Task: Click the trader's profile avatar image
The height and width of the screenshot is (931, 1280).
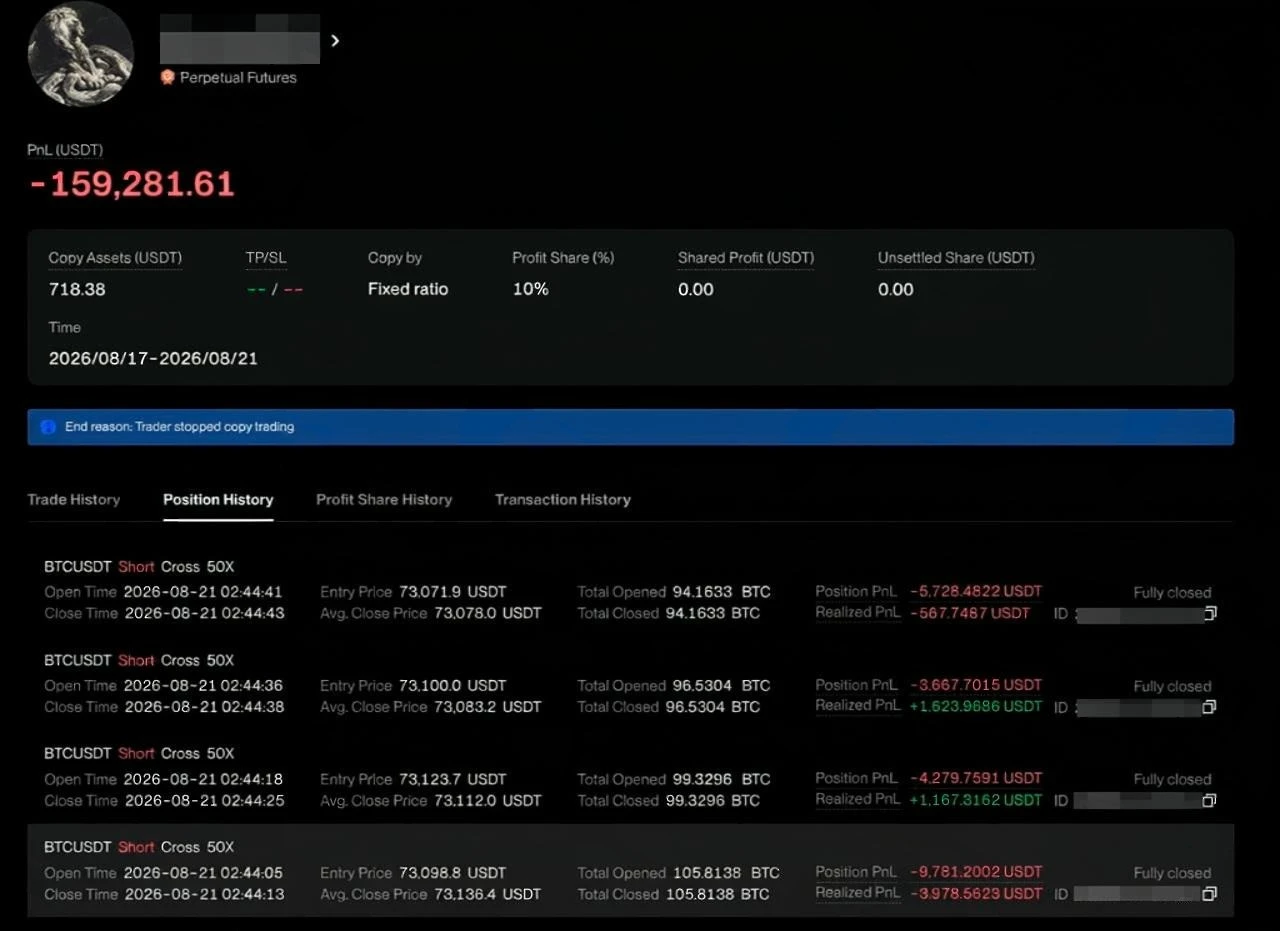Action: tap(81, 53)
